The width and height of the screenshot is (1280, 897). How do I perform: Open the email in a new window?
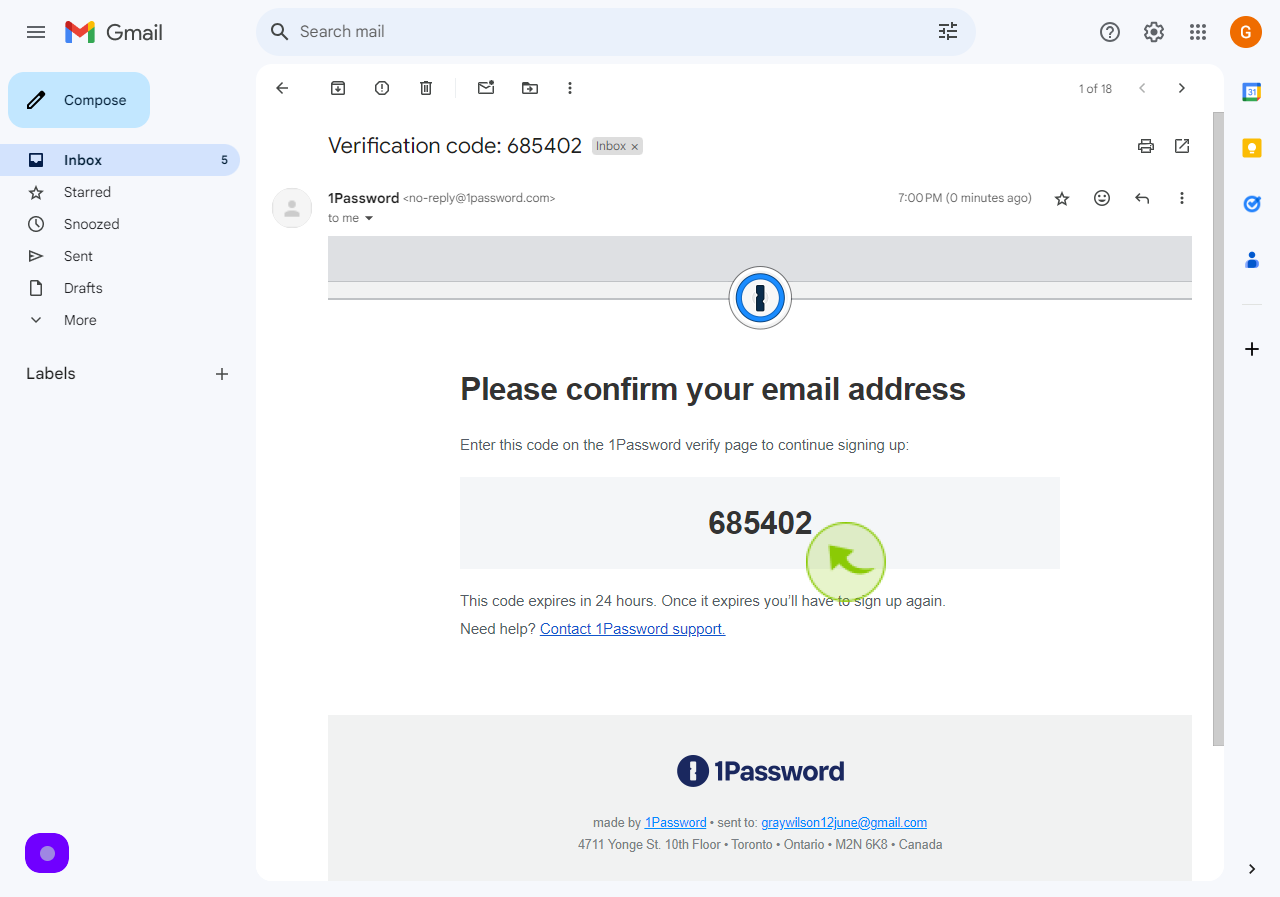point(1182,146)
